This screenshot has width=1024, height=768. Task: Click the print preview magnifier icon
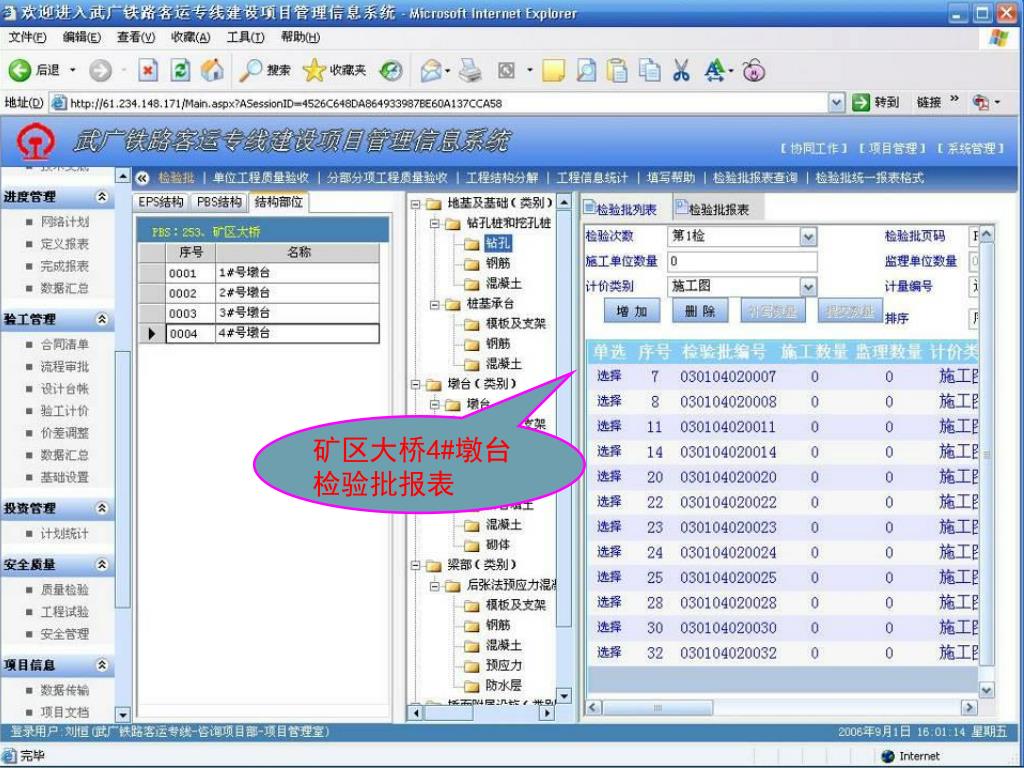click(586, 70)
